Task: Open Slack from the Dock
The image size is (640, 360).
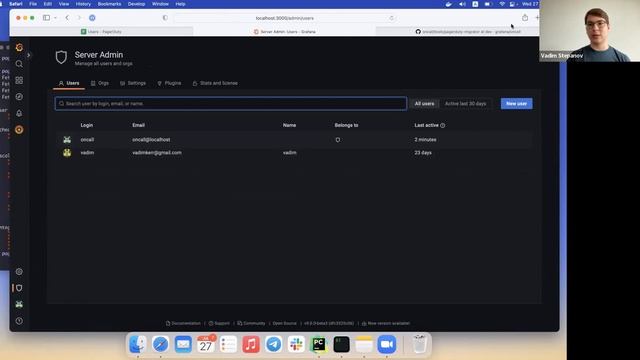Action: point(296,344)
